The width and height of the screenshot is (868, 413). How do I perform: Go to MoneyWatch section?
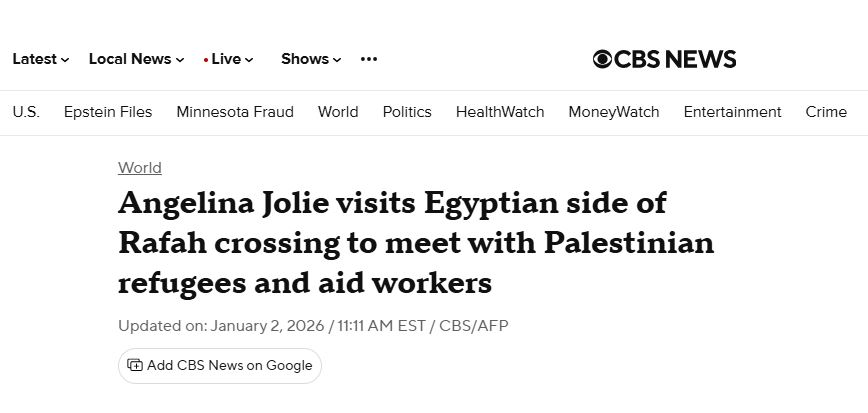pos(614,112)
